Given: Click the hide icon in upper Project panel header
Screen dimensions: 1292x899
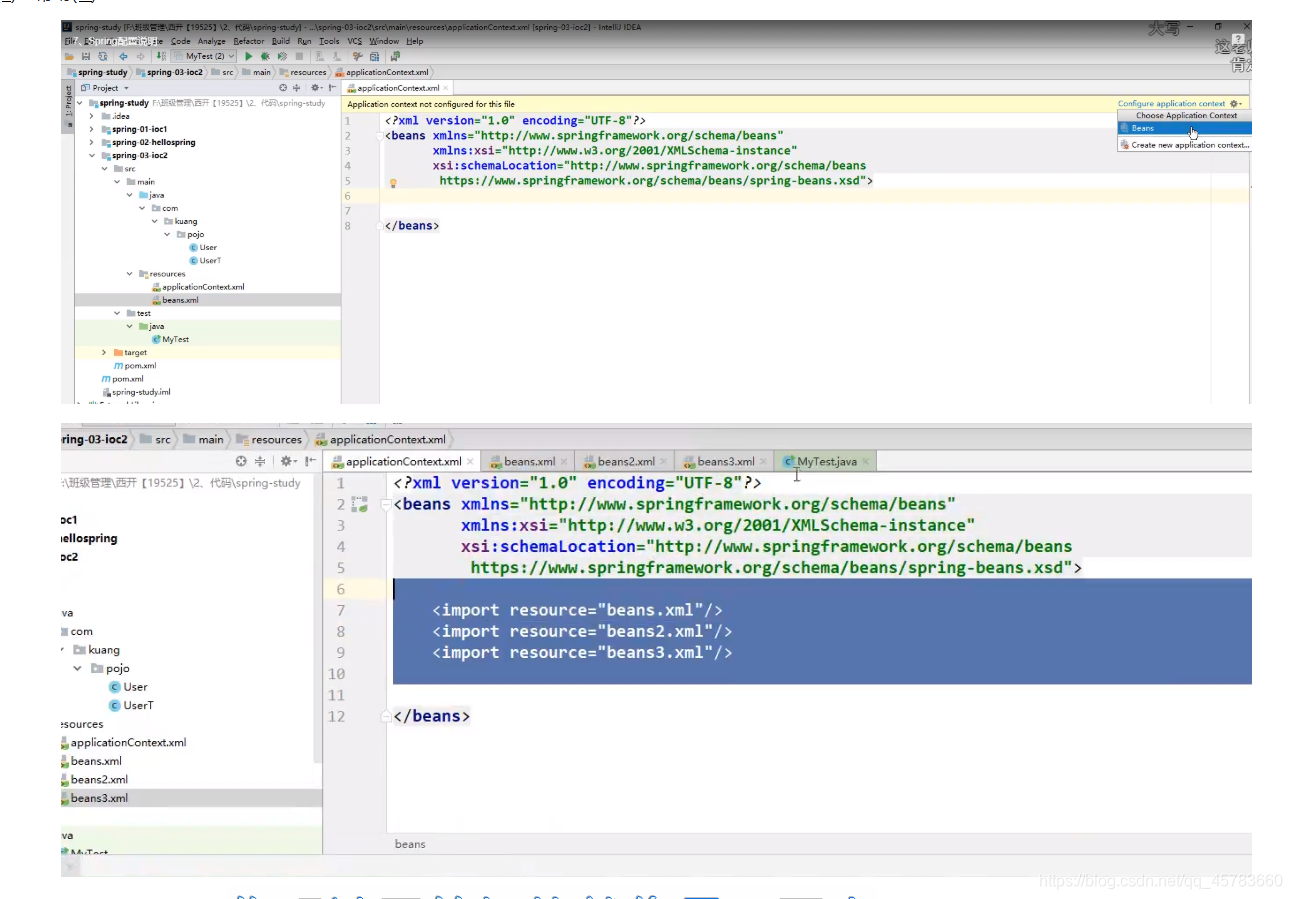Looking at the screenshot, I should 332,88.
